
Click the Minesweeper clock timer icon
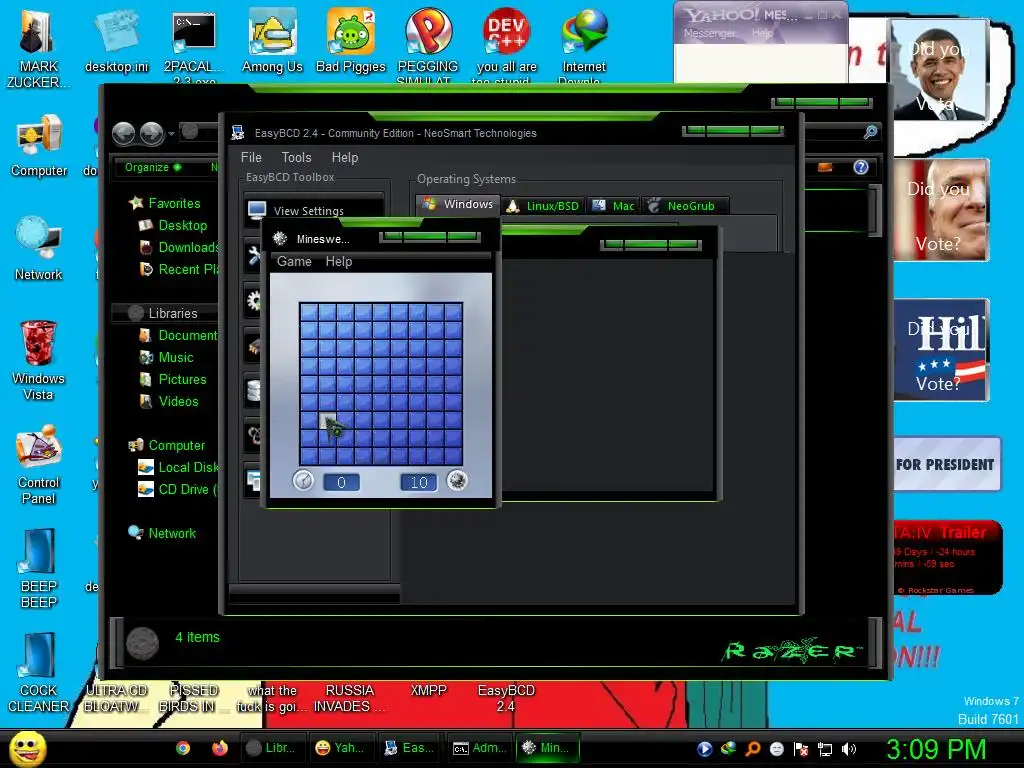(303, 481)
